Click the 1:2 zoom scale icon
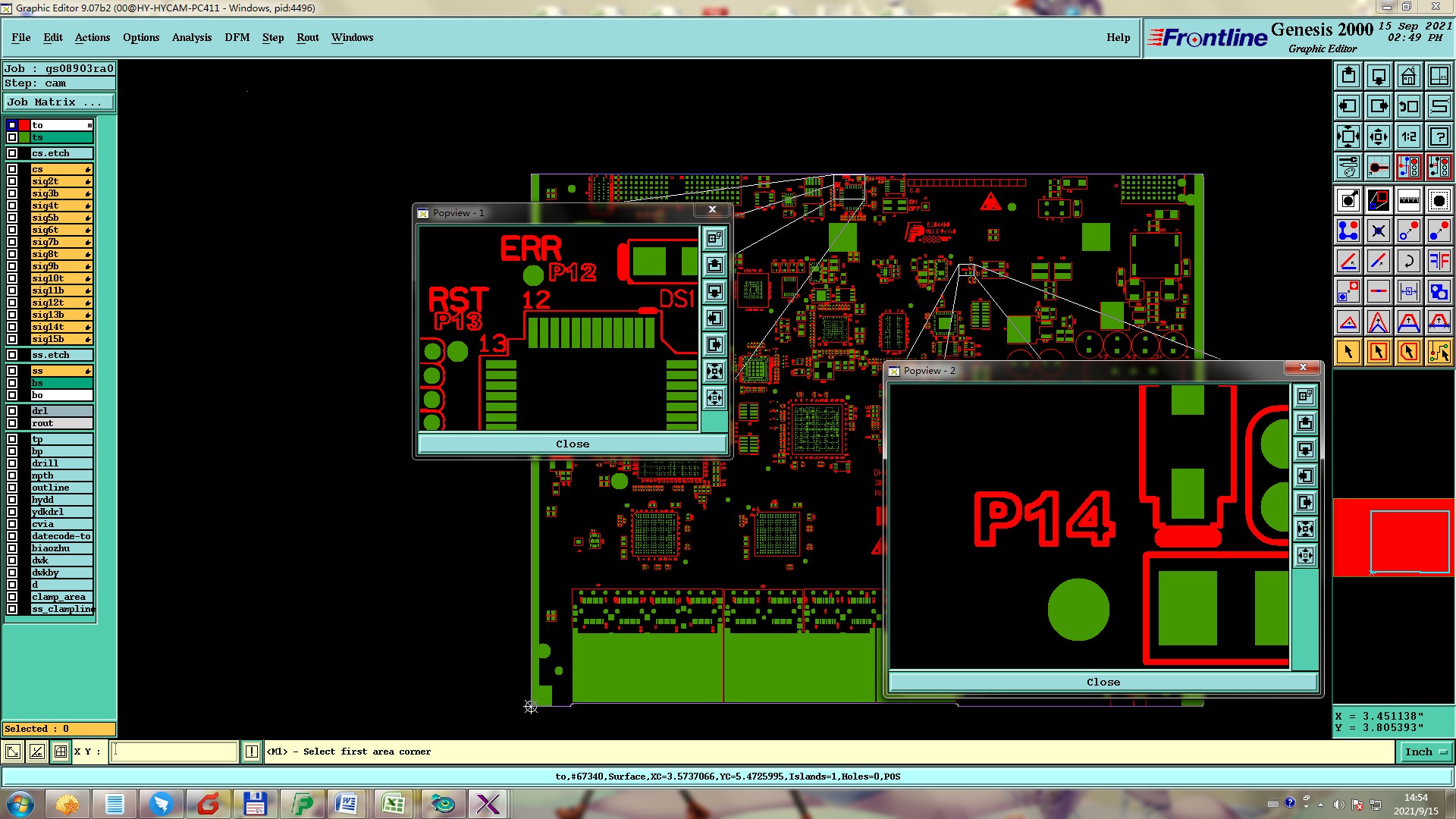Viewport: 1456px width, 819px height. click(x=1408, y=136)
